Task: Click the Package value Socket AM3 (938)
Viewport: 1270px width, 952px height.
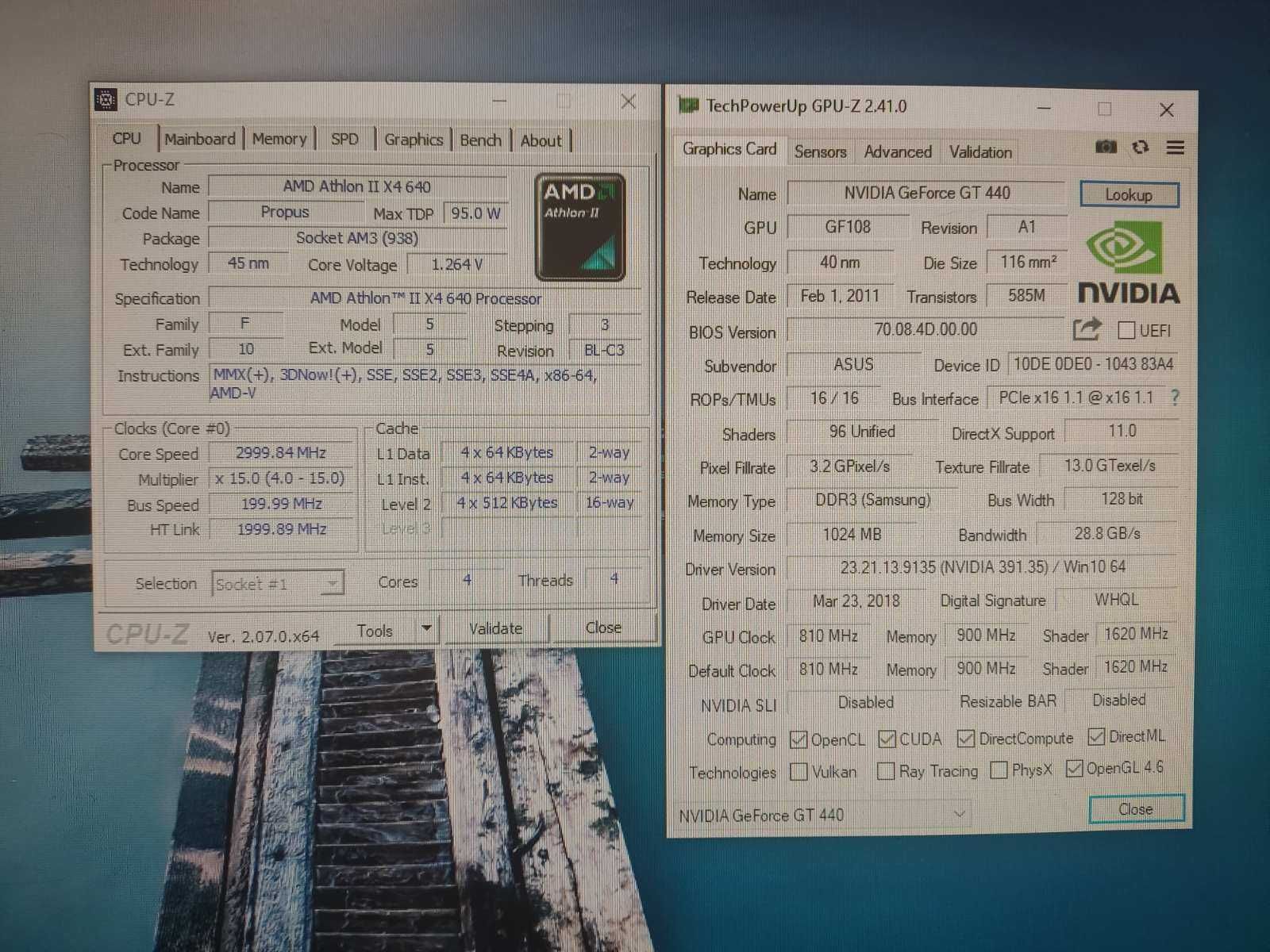Action: 357,237
